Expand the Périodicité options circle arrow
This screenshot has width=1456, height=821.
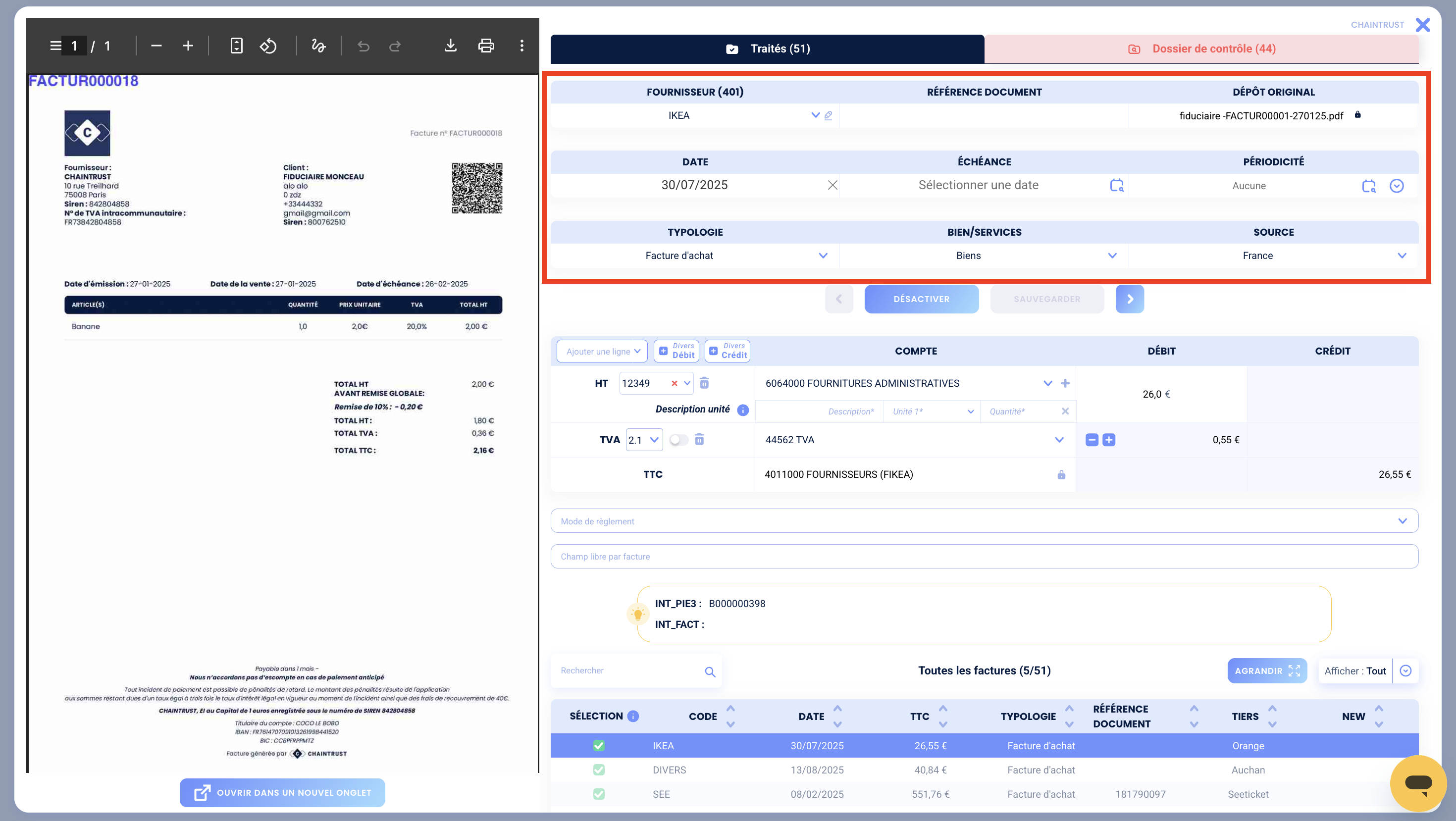pos(1397,186)
